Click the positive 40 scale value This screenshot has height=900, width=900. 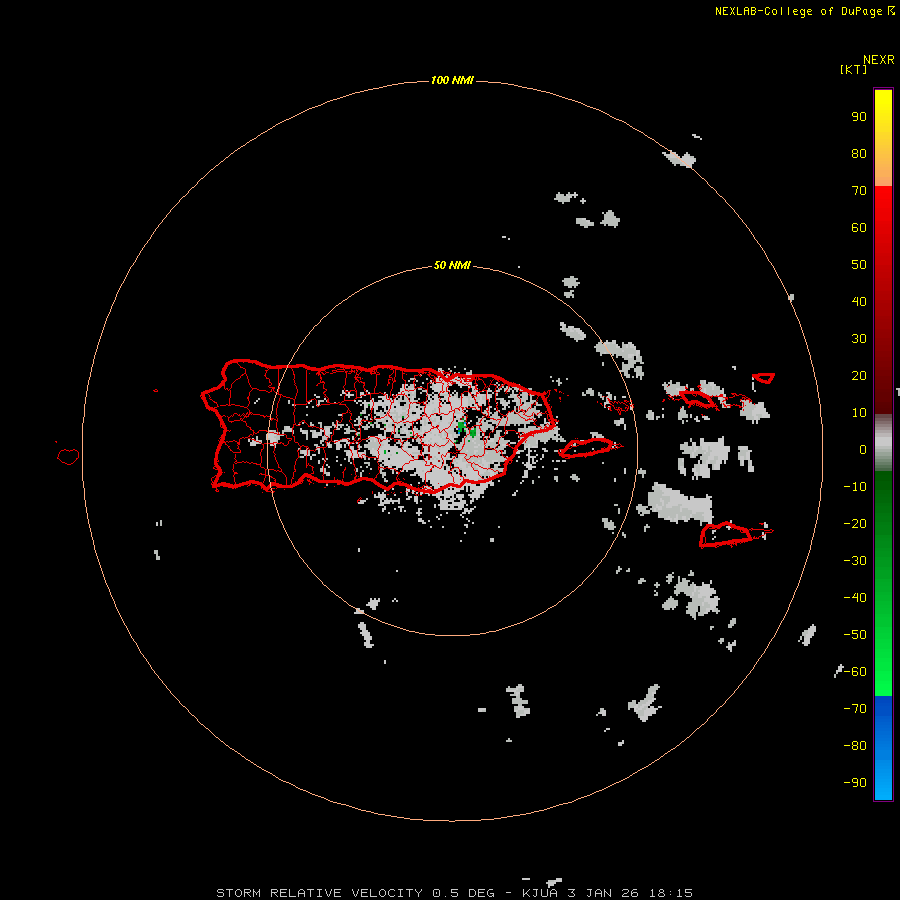point(859,302)
